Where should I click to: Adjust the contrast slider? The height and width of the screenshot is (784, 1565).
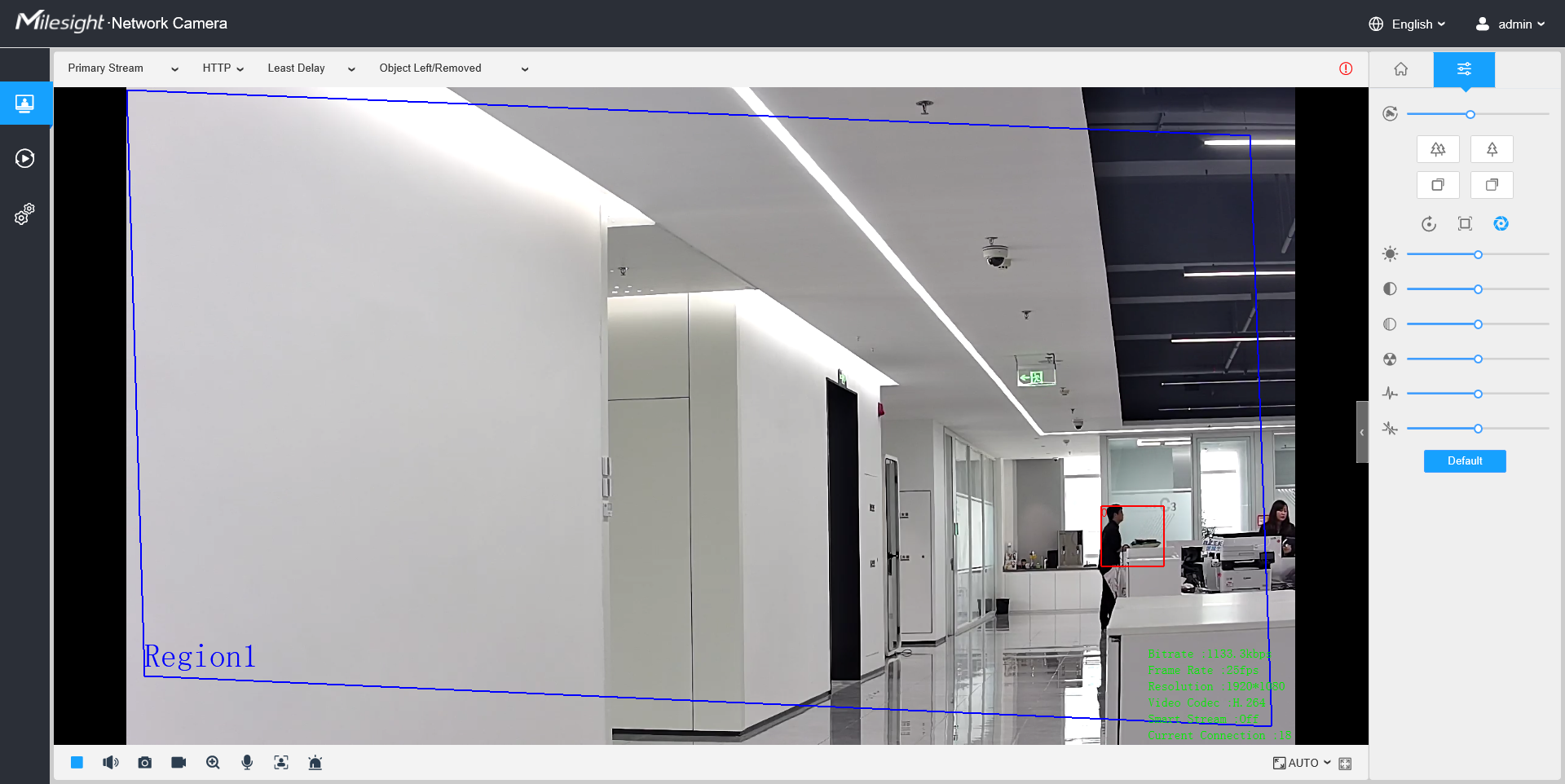(1477, 289)
